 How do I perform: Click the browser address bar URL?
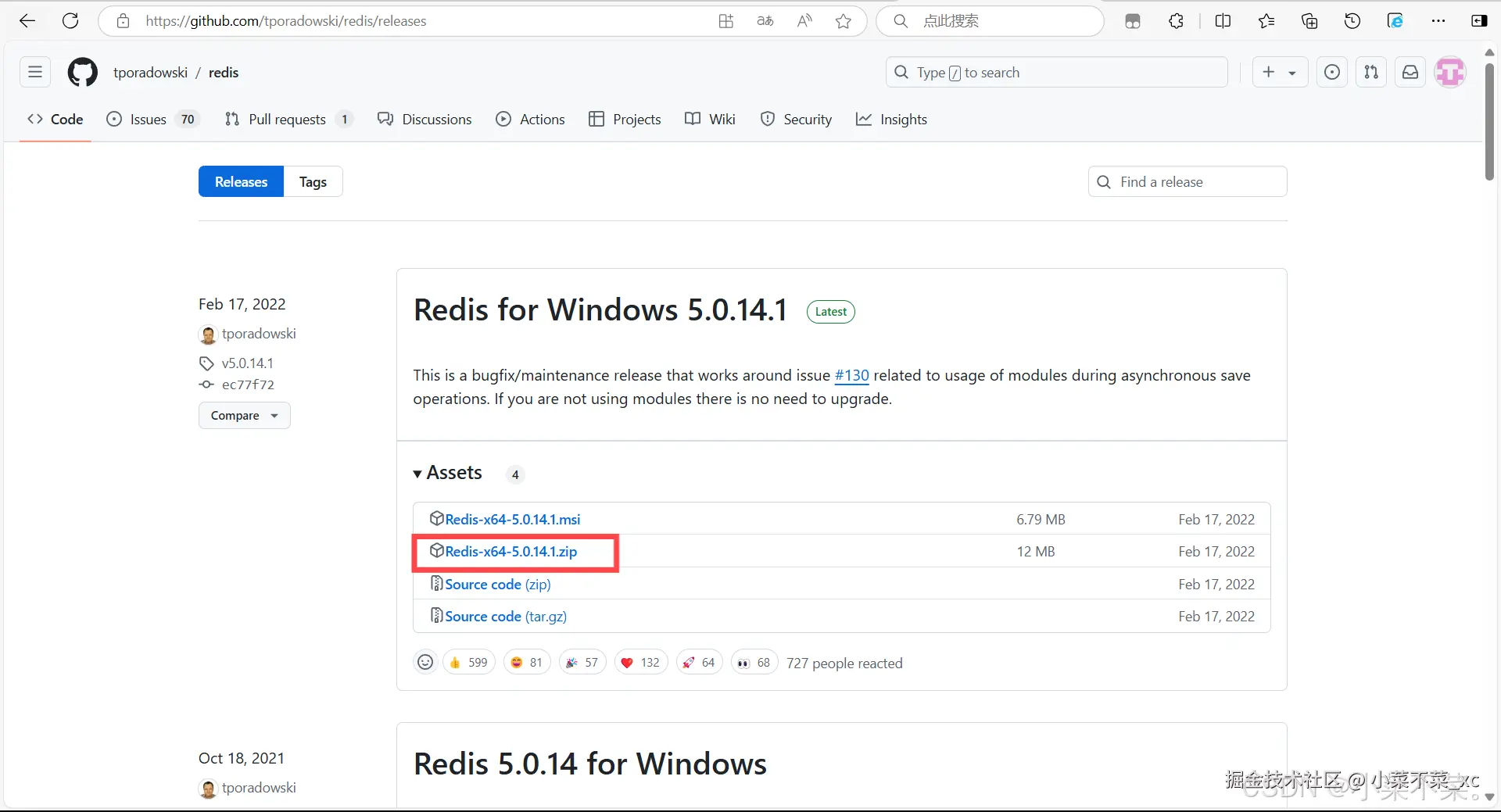pyautogui.click(x=286, y=21)
